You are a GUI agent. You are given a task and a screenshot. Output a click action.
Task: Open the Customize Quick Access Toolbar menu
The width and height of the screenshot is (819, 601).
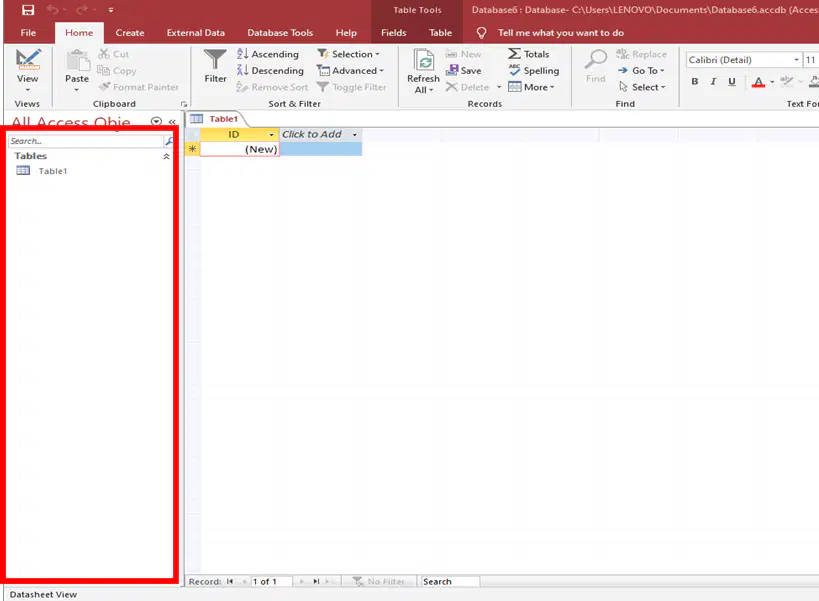pos(111,10)
